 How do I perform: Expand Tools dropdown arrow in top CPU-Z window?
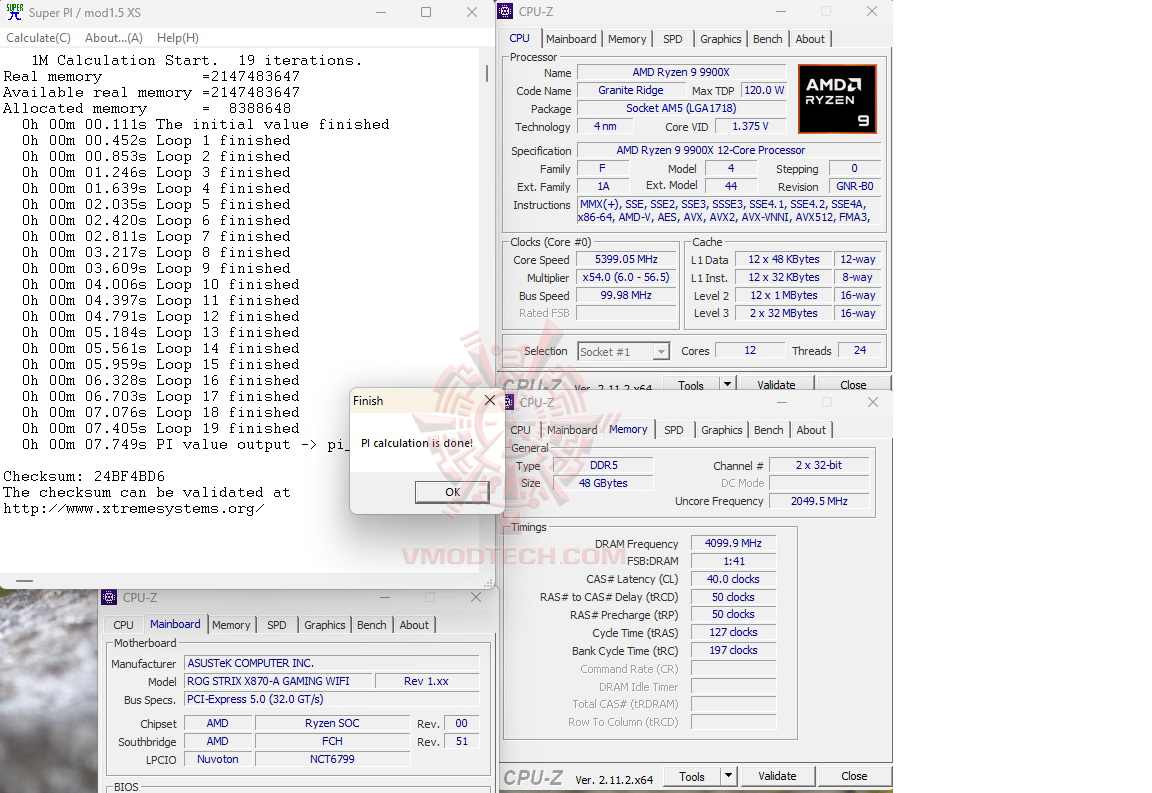727,384
